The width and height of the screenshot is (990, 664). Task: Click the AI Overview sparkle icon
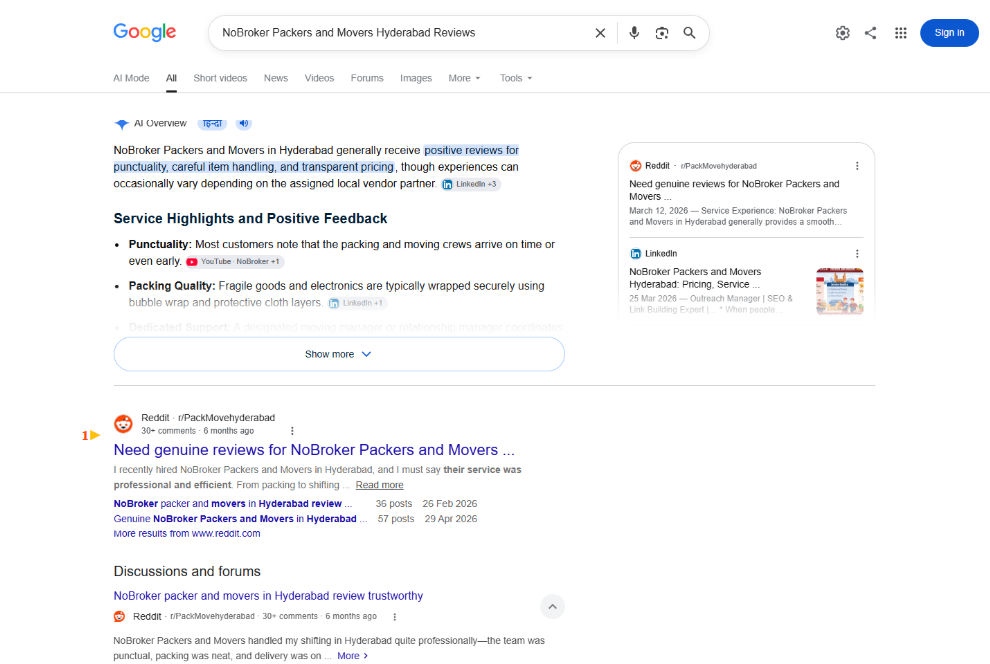(x=121, y=124)
